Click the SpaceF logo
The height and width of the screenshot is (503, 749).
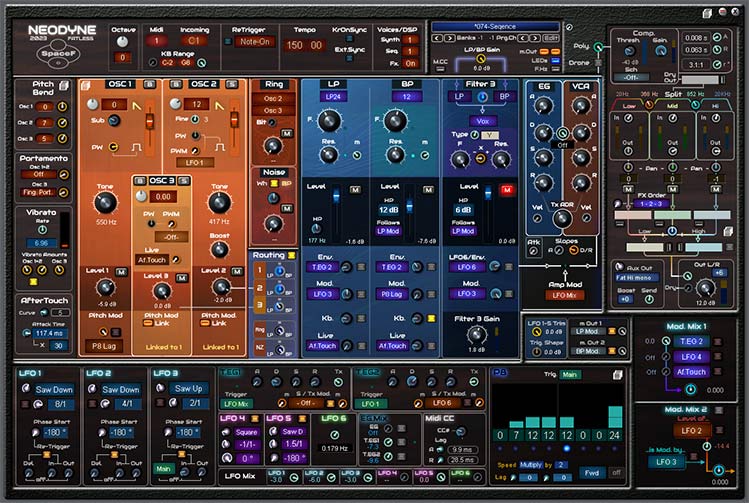coord(58,54)
